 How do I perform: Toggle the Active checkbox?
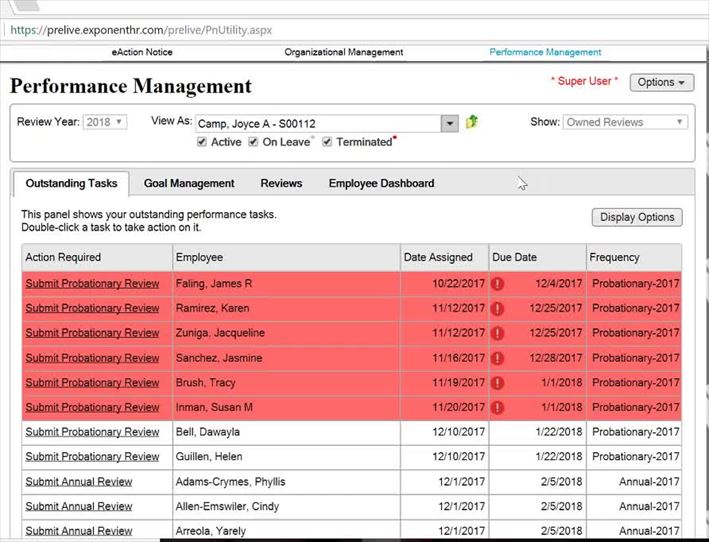click(x=202, y=142)
